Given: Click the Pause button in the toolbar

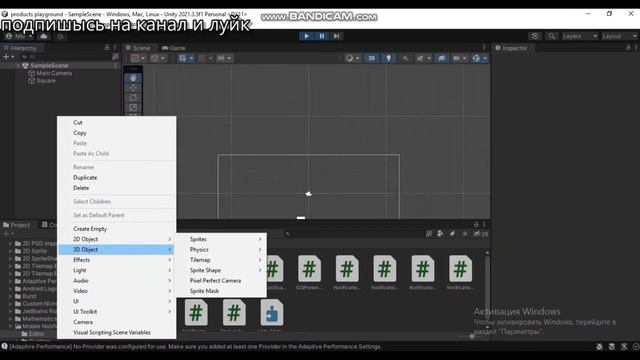Looking at the screenshot, I should tap(322, 36).
